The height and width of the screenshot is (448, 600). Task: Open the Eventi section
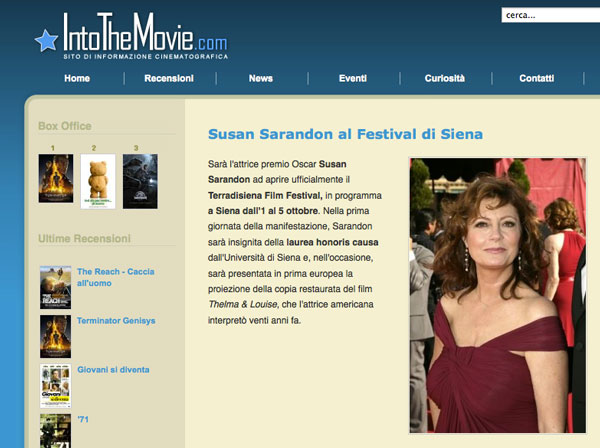point(353,78)
